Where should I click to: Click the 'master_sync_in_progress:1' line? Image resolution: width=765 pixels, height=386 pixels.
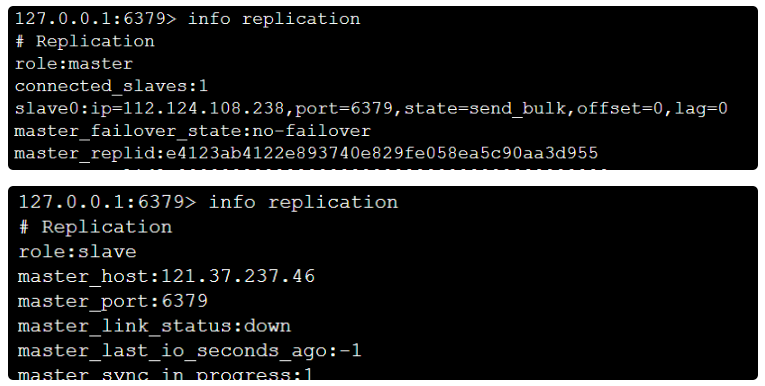tap(165, 374)
